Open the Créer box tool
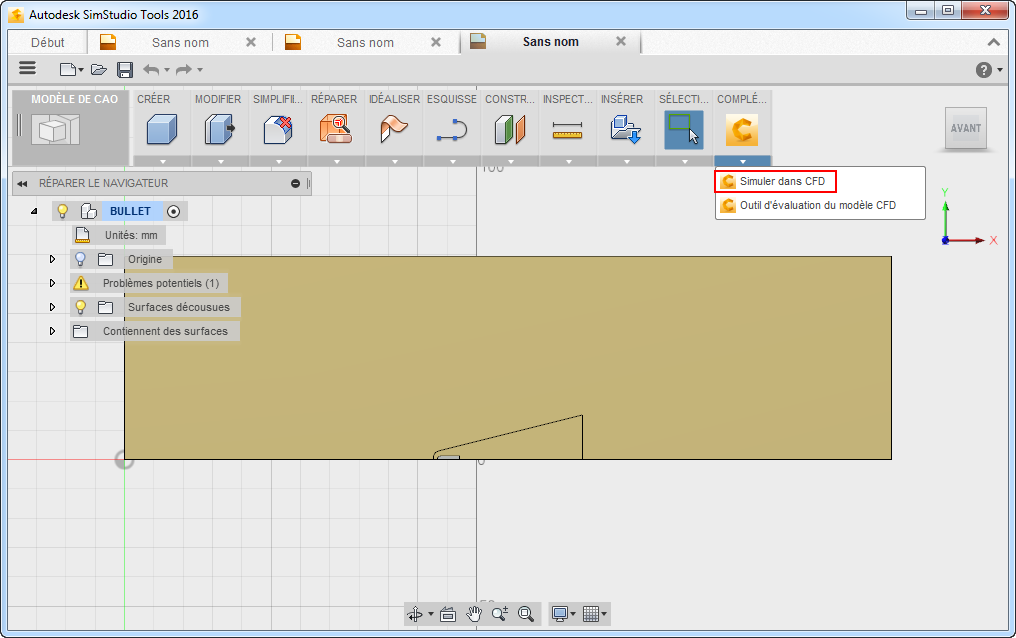The width and height of the screenshot is (1016, 638). 162,129
